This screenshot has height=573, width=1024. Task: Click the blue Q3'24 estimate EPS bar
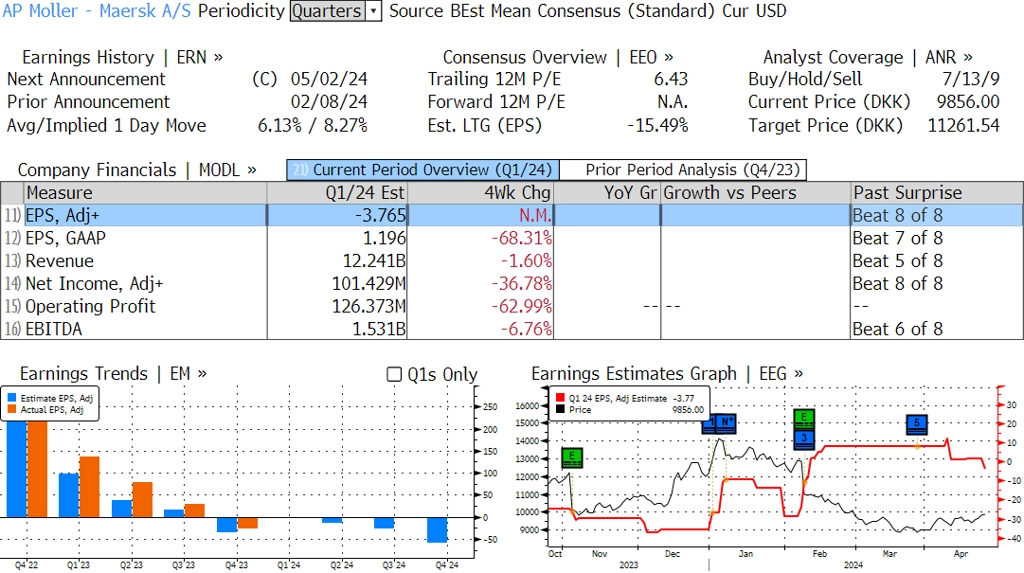point(384,523)
